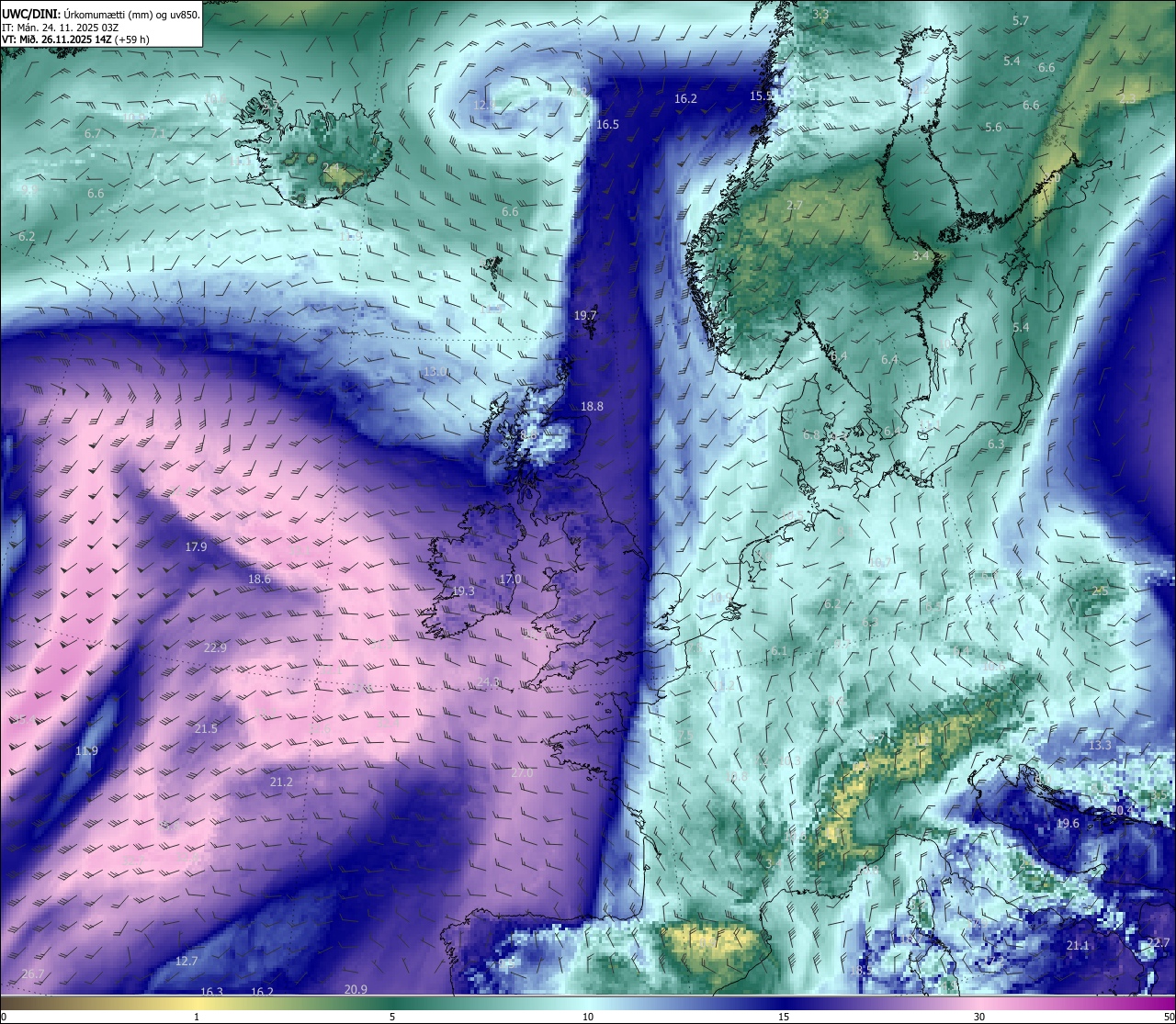1176x1024 pixels.
Task: Click the map value label 7.1
Action: click(159, 134)
